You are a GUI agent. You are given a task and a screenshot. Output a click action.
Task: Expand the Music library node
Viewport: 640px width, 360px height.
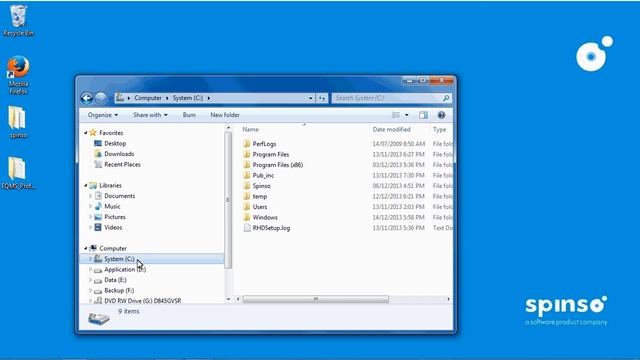coord(90,207)
